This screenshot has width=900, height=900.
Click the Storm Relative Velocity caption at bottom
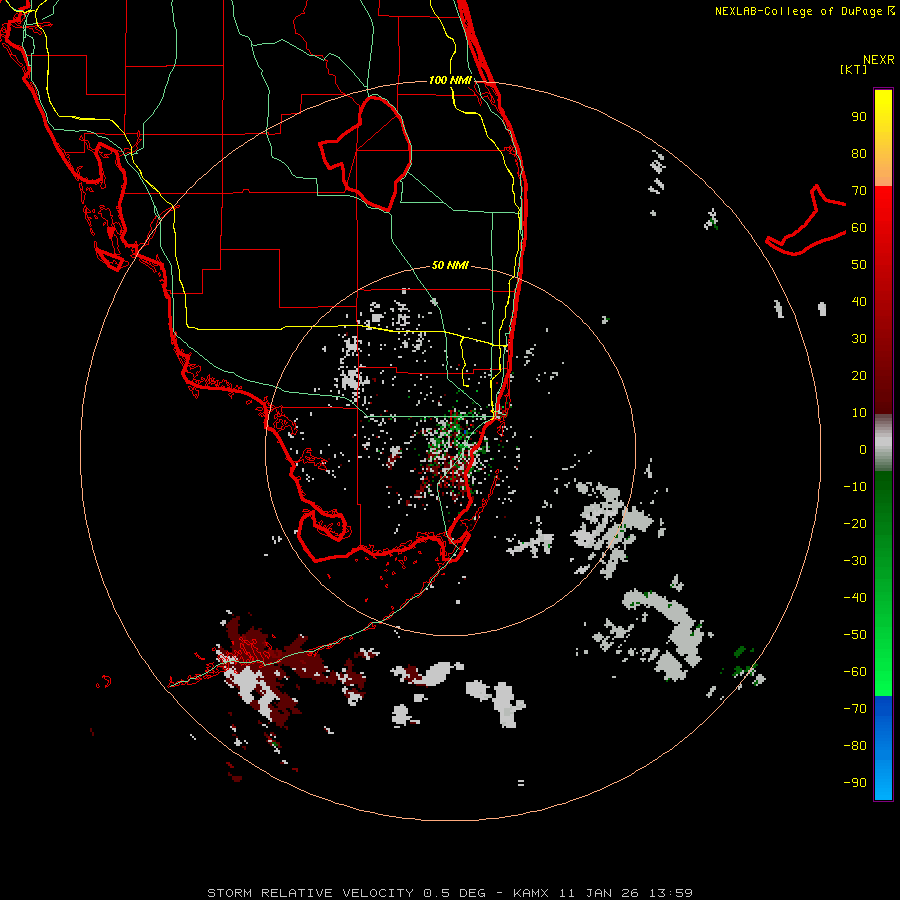point(450,893)
